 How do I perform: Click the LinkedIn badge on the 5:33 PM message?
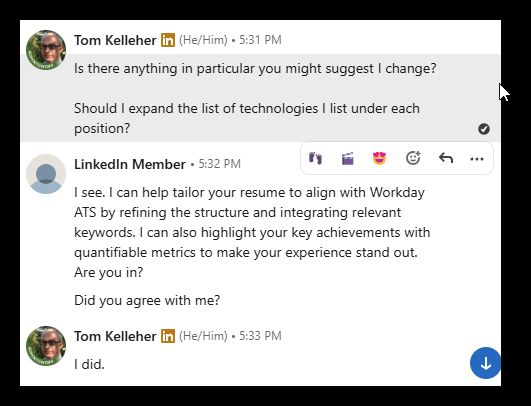[168, 336]
